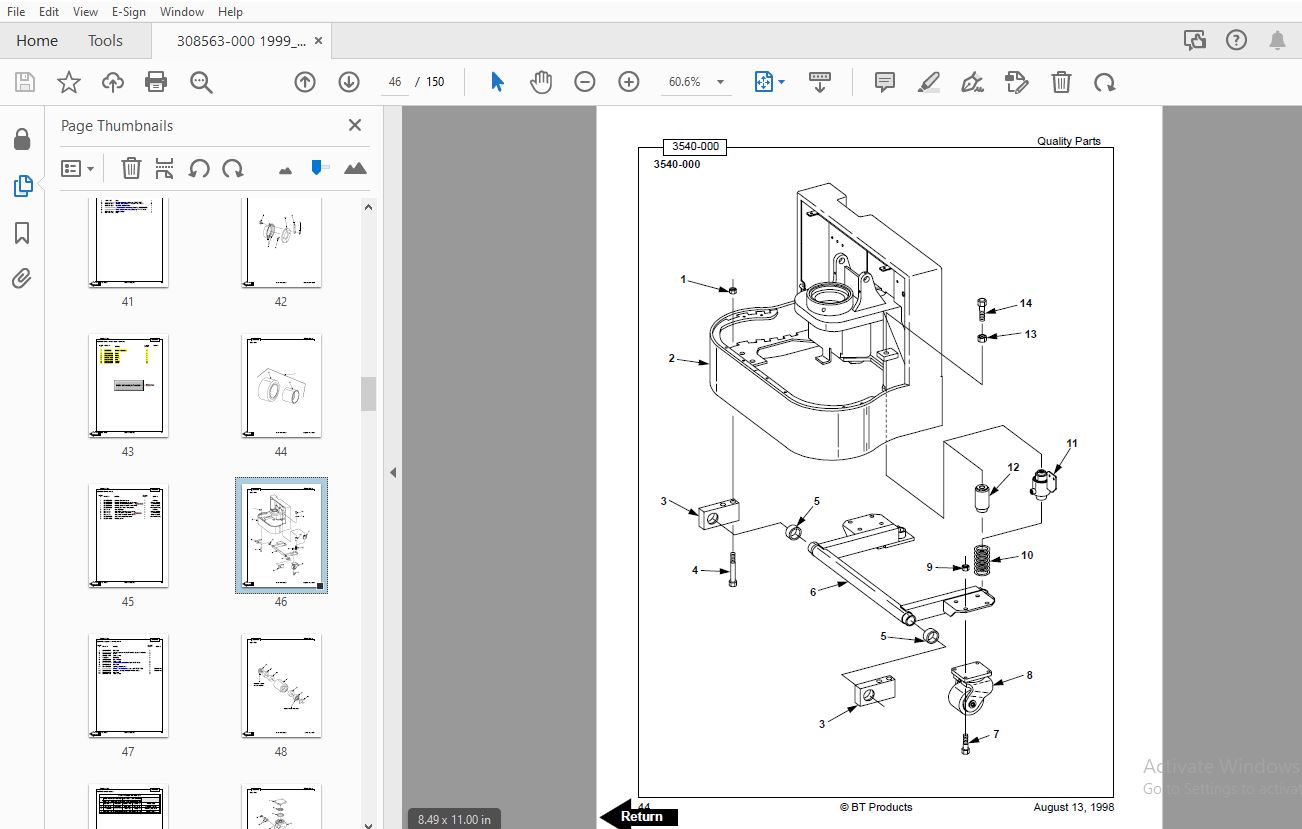Adjust the thumbnail size slider
The image size is (1302, 829).
(320, 167)
